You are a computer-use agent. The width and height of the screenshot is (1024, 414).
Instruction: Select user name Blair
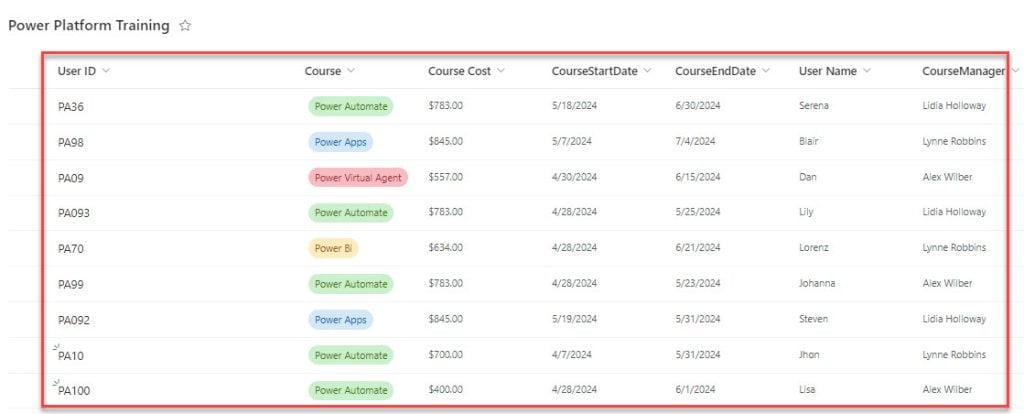point(808,141)
